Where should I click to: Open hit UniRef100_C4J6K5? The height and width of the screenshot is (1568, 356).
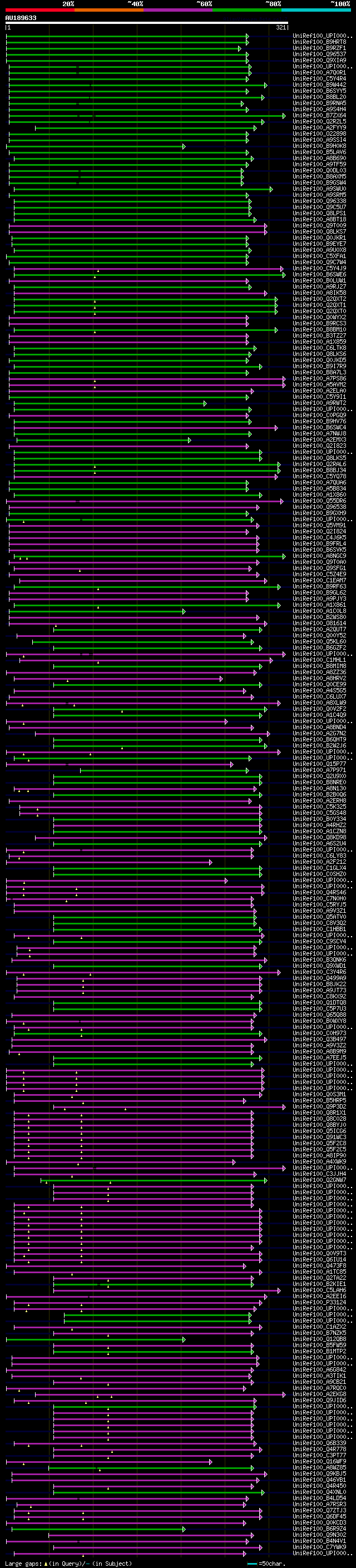click(x=319, y=537)
